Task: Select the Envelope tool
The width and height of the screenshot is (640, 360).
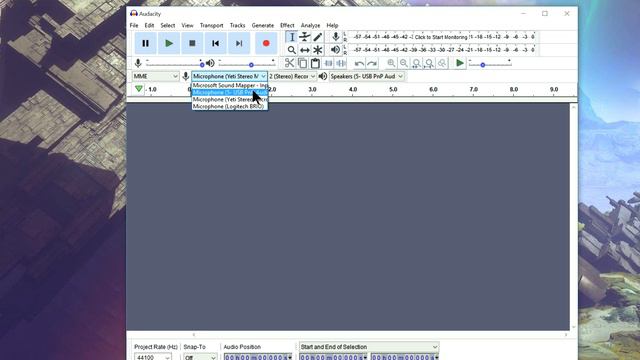Action: tap(304, 37)
